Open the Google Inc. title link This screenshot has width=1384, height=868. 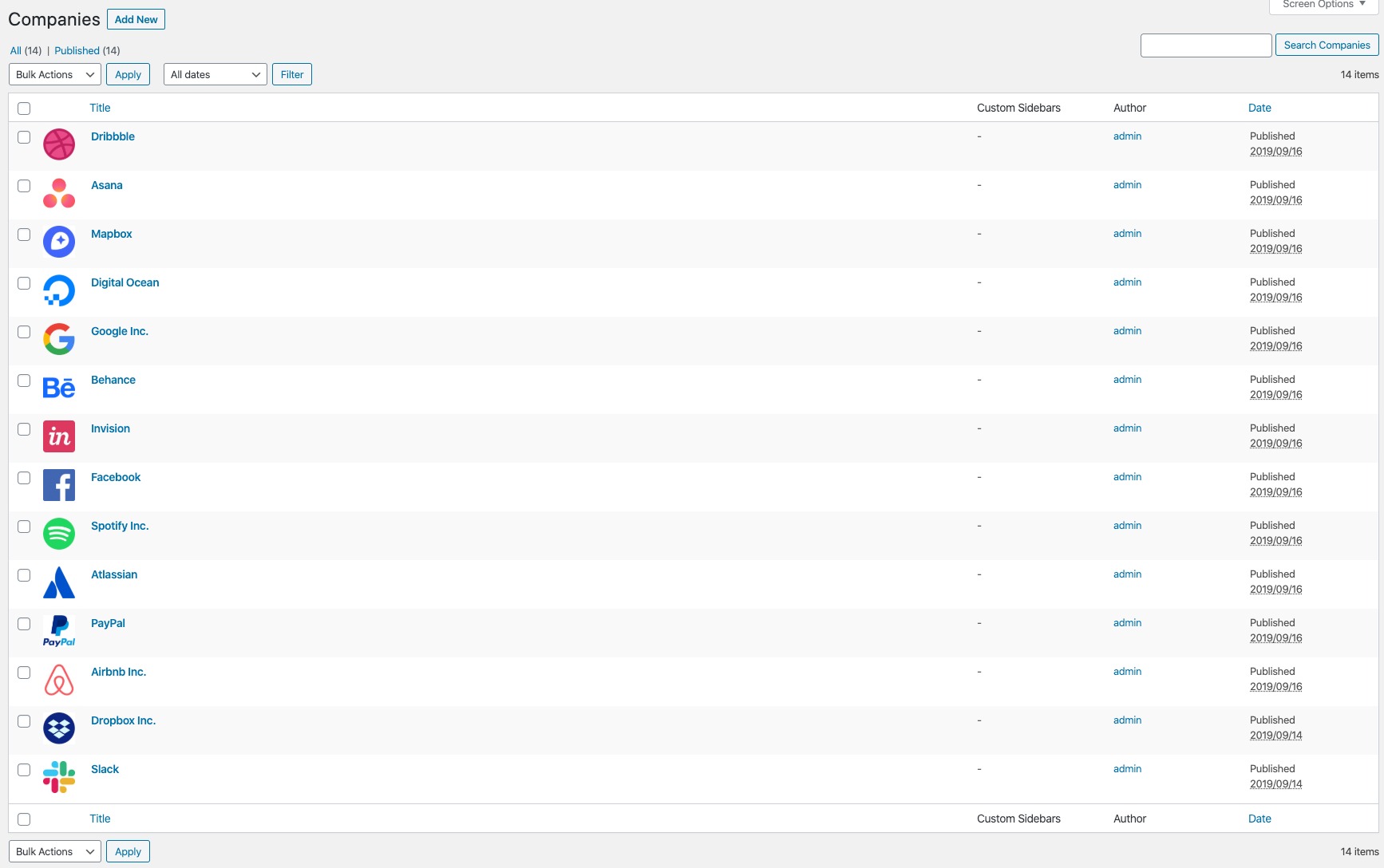pos(120,331)
